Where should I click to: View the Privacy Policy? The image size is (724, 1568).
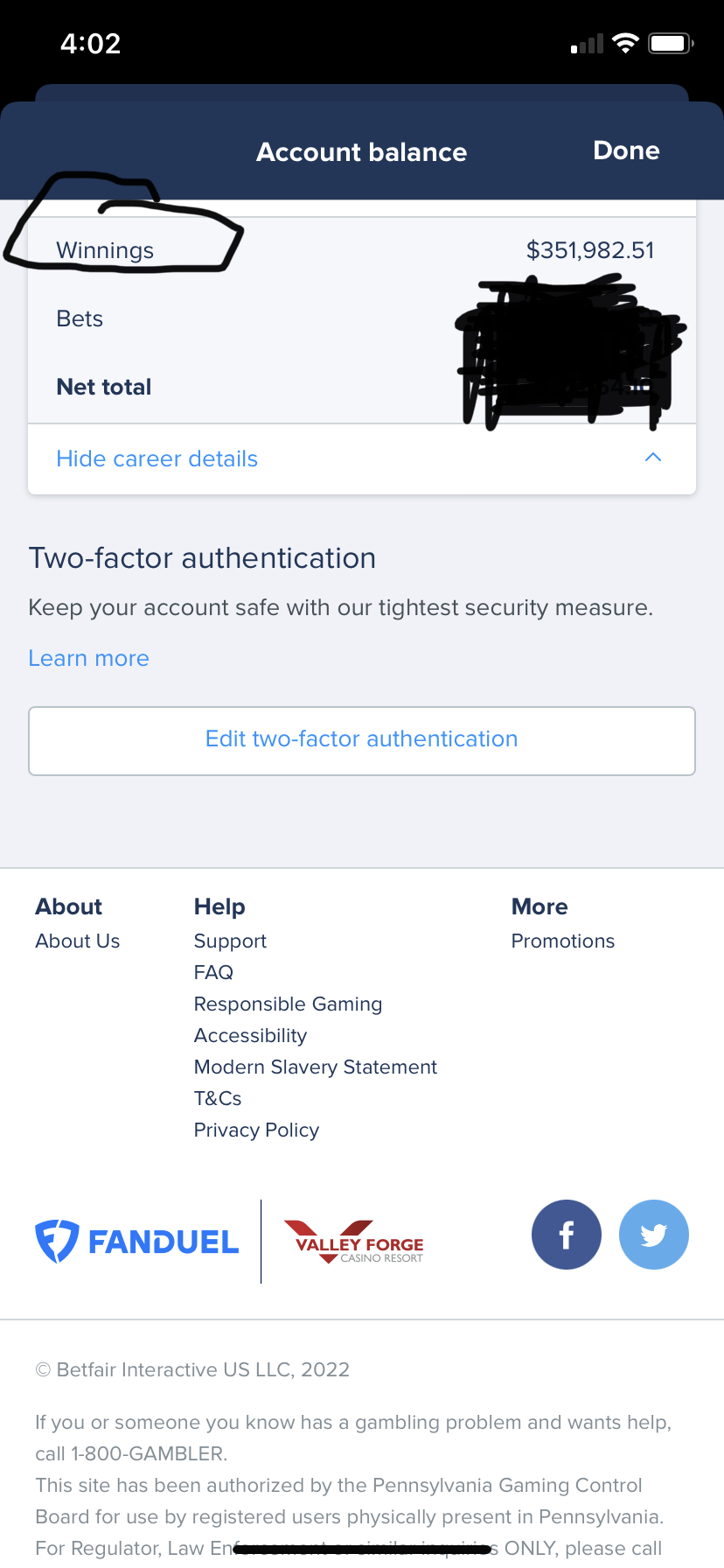point(256,1130)
